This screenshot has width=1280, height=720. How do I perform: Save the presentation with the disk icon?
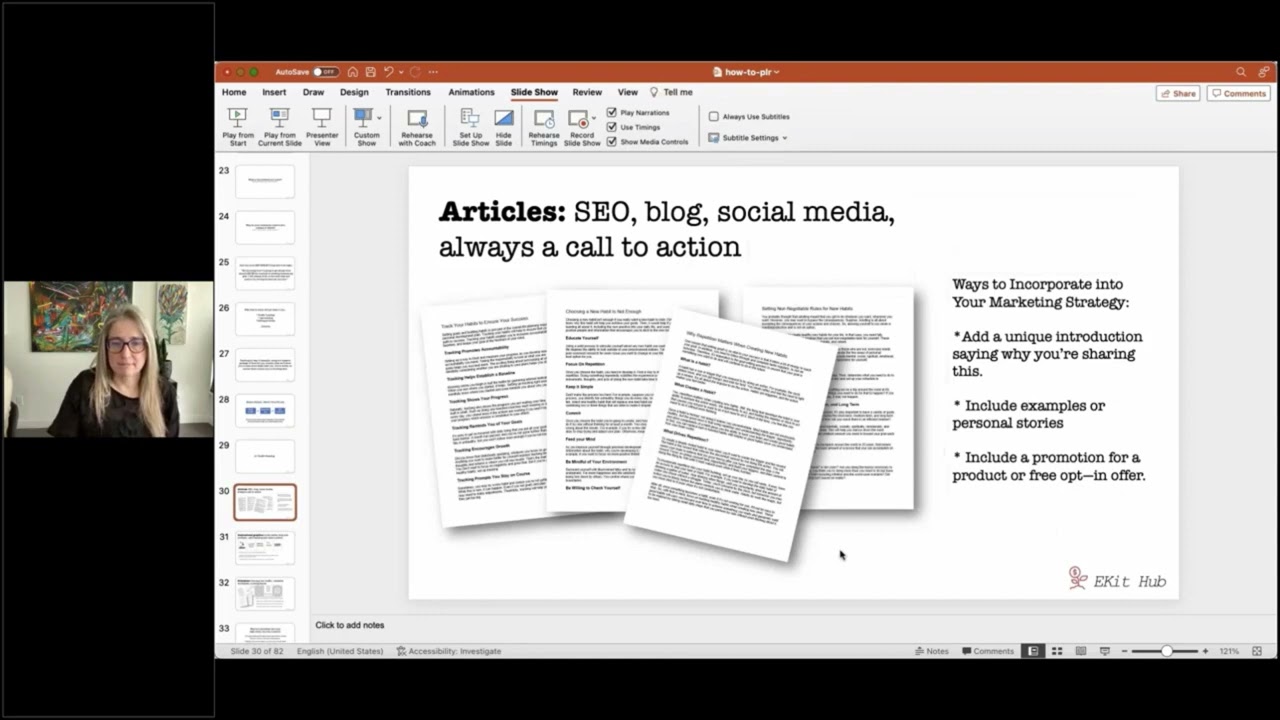370,72
